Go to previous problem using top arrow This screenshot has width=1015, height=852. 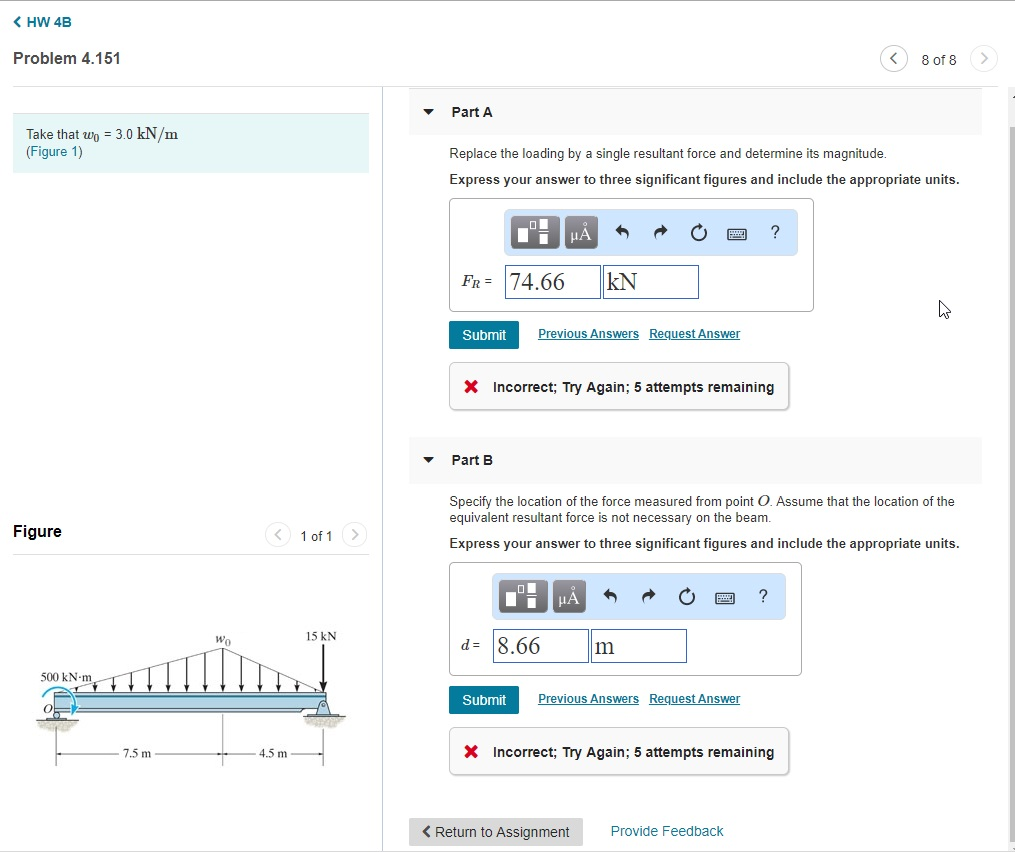893,59
